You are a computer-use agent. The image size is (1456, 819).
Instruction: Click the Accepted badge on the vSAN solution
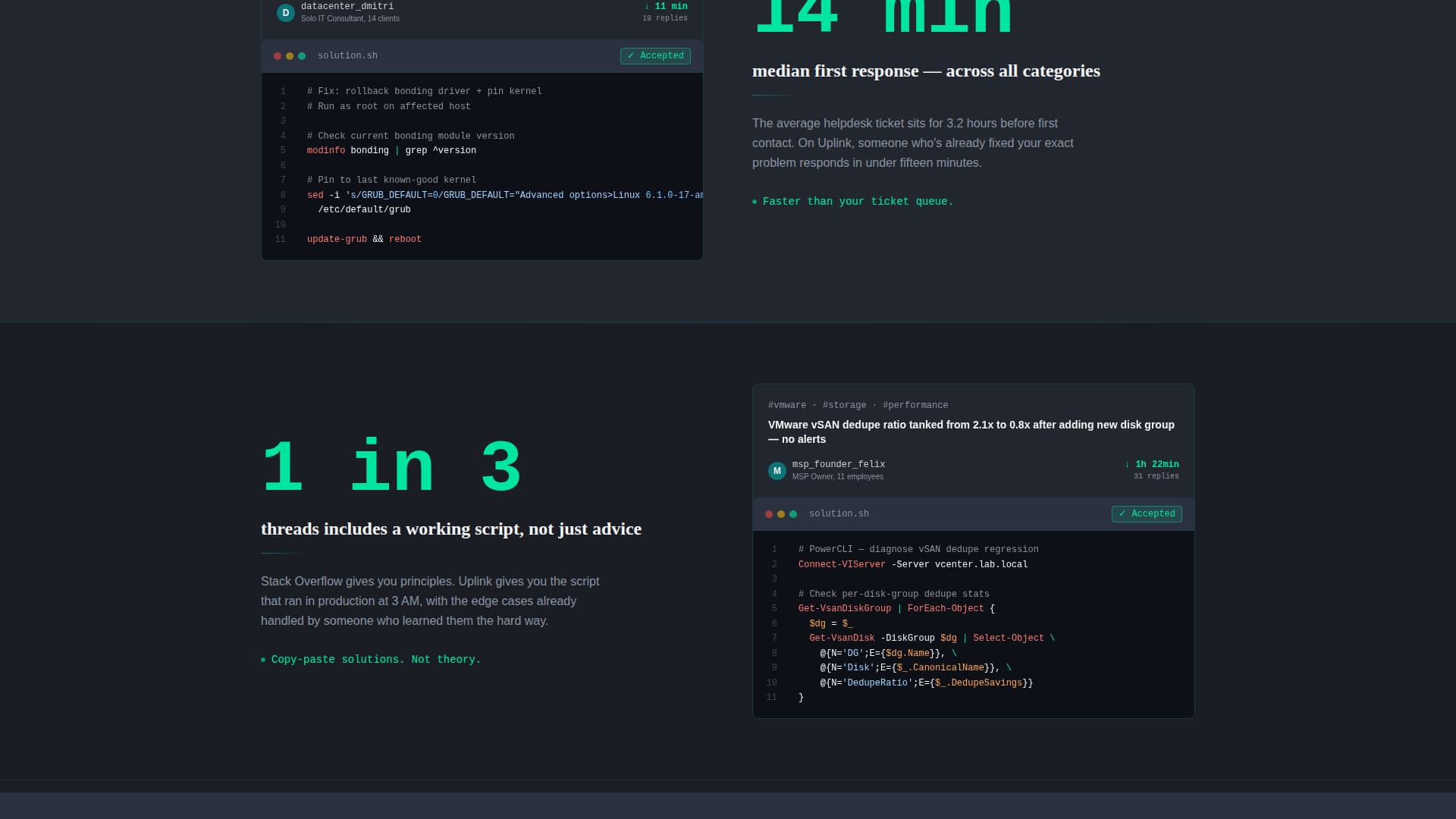tap(1147, 513)
